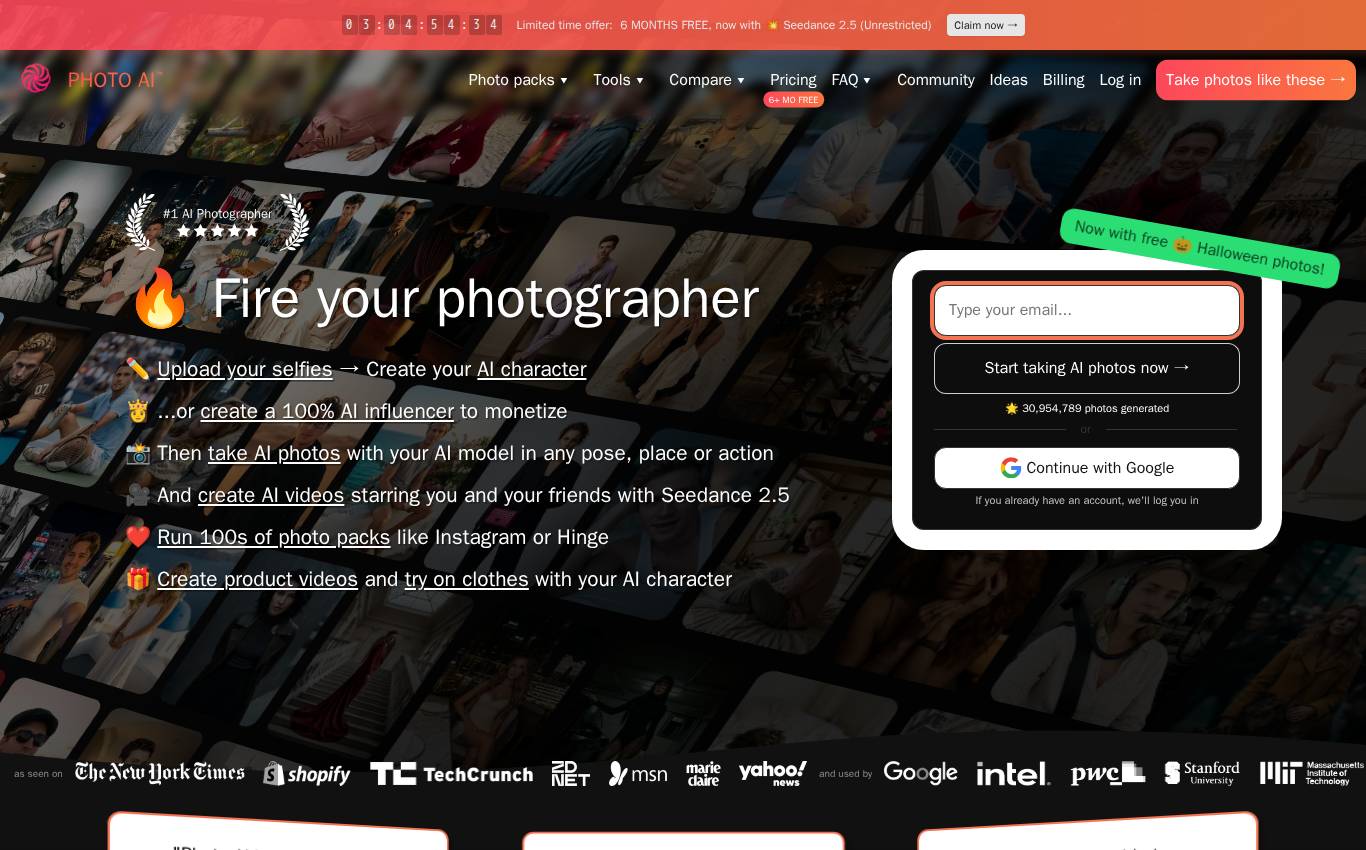Click the take AI photos link
Image resolution: width=1366 pixels, height=850 pixels.
274,453
